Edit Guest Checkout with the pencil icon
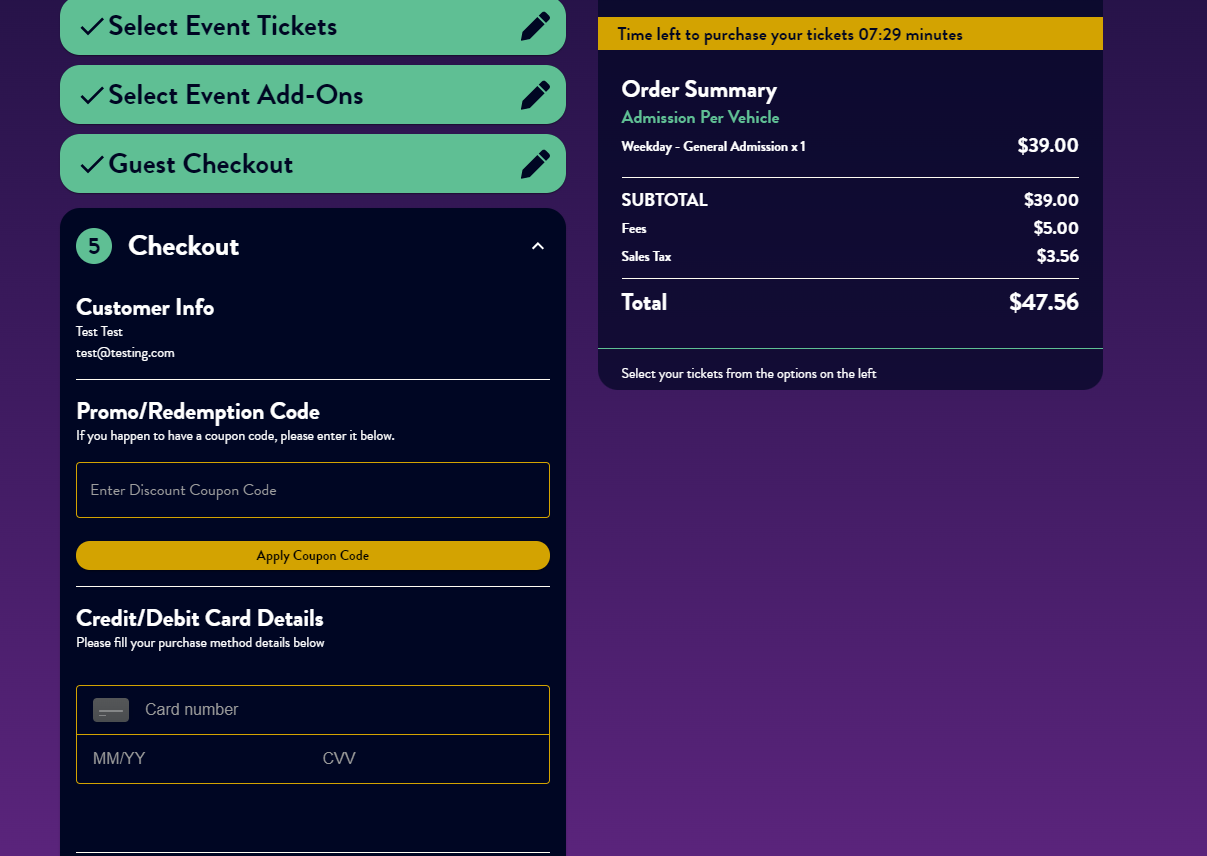The width and height of the screenshot is (1207, 856). click(x=535, y=164)
